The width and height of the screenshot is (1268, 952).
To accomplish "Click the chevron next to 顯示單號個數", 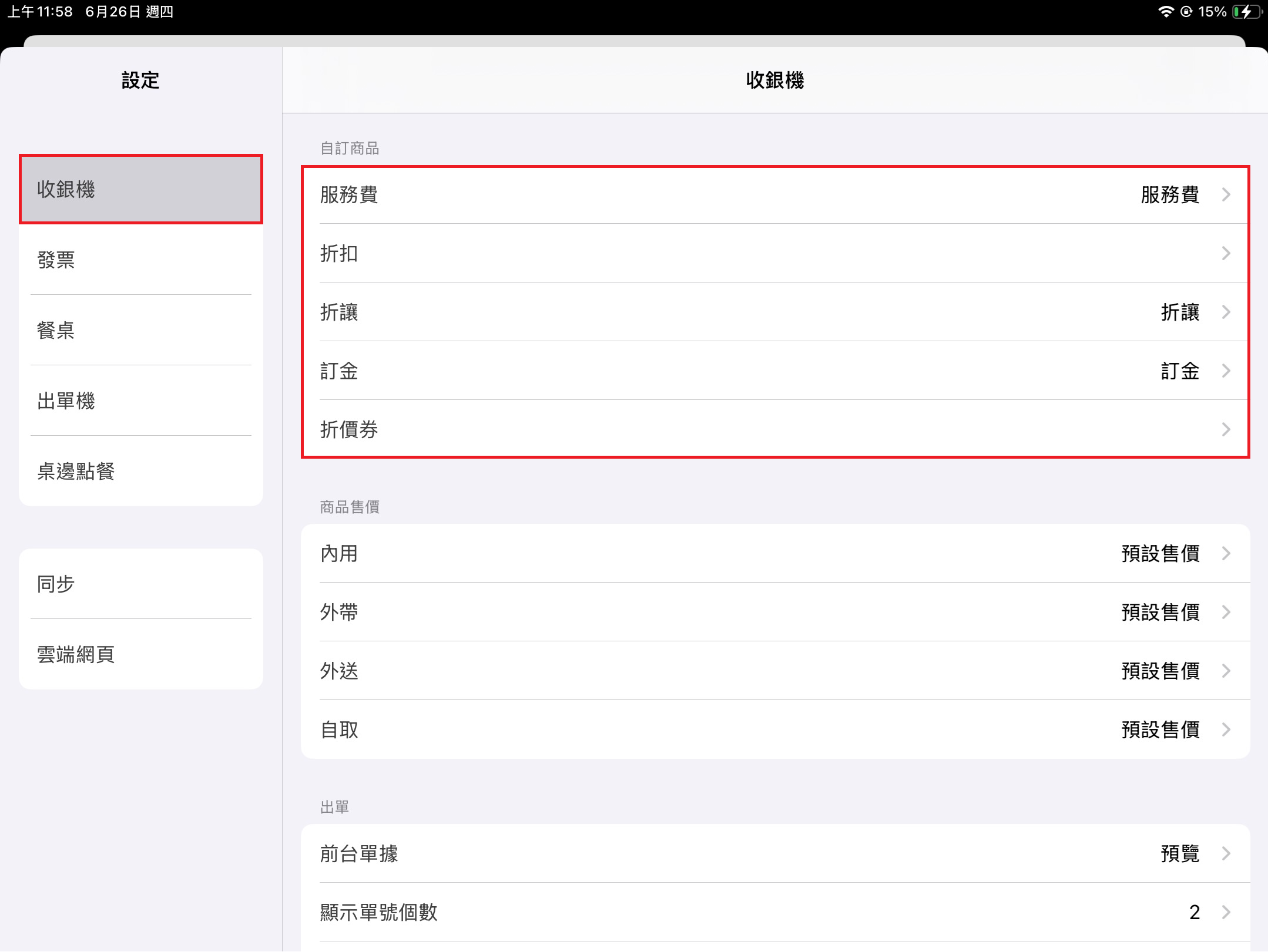I will point(1226,913).
